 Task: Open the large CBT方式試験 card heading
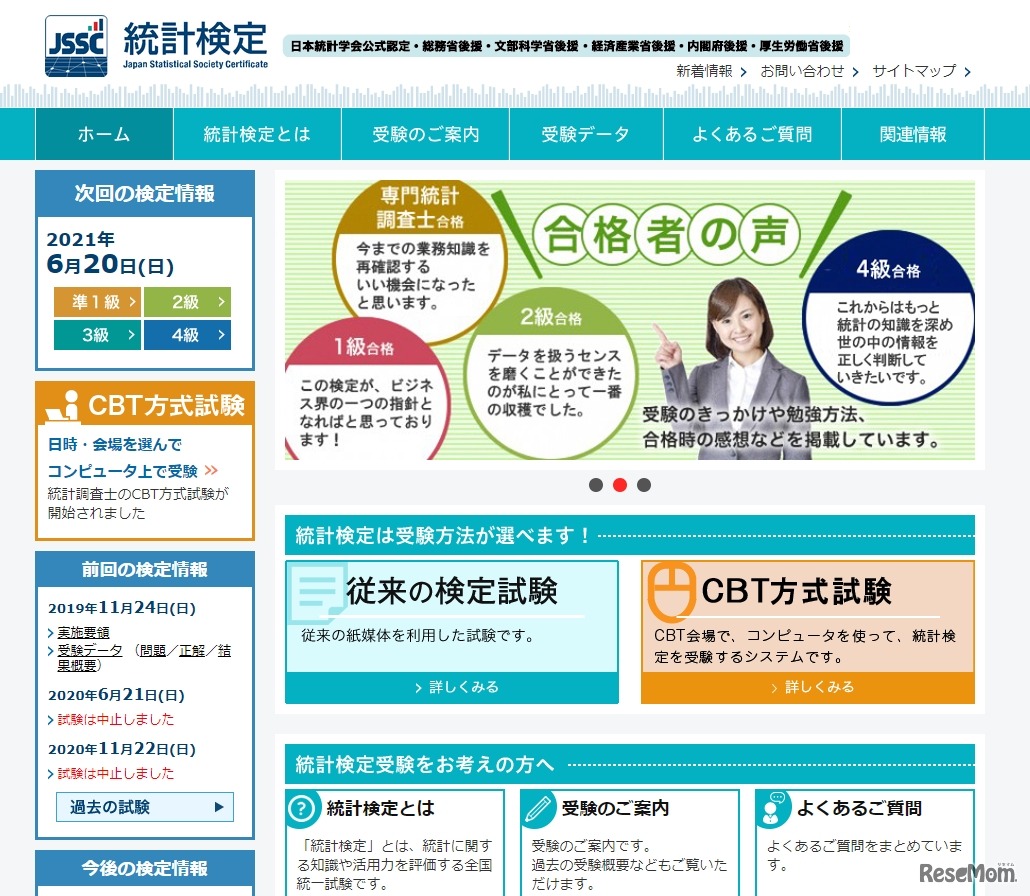click(x=796, y=591)
